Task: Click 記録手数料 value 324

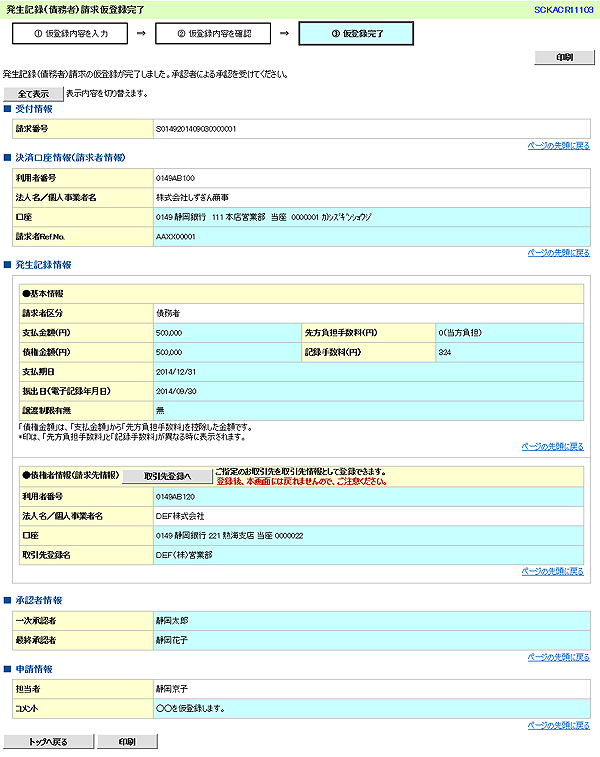Action: (x=445, y=352)
